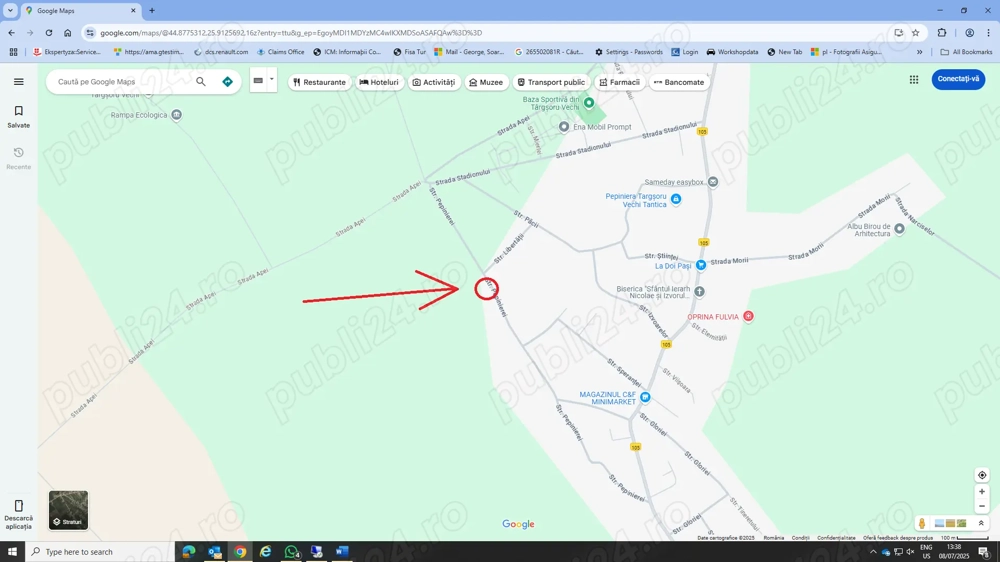Click the Google apps grid icon
The width and height of the screenshot is (1000, 562).
913,80
